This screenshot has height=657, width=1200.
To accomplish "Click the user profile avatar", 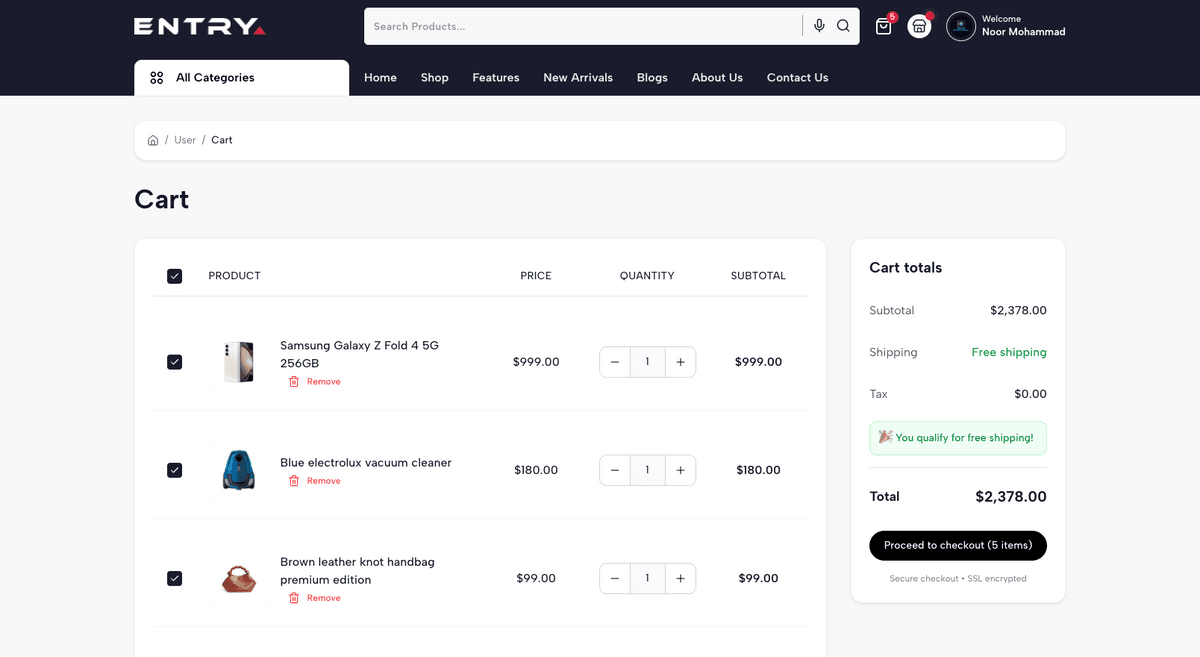I will pos(961,27).
